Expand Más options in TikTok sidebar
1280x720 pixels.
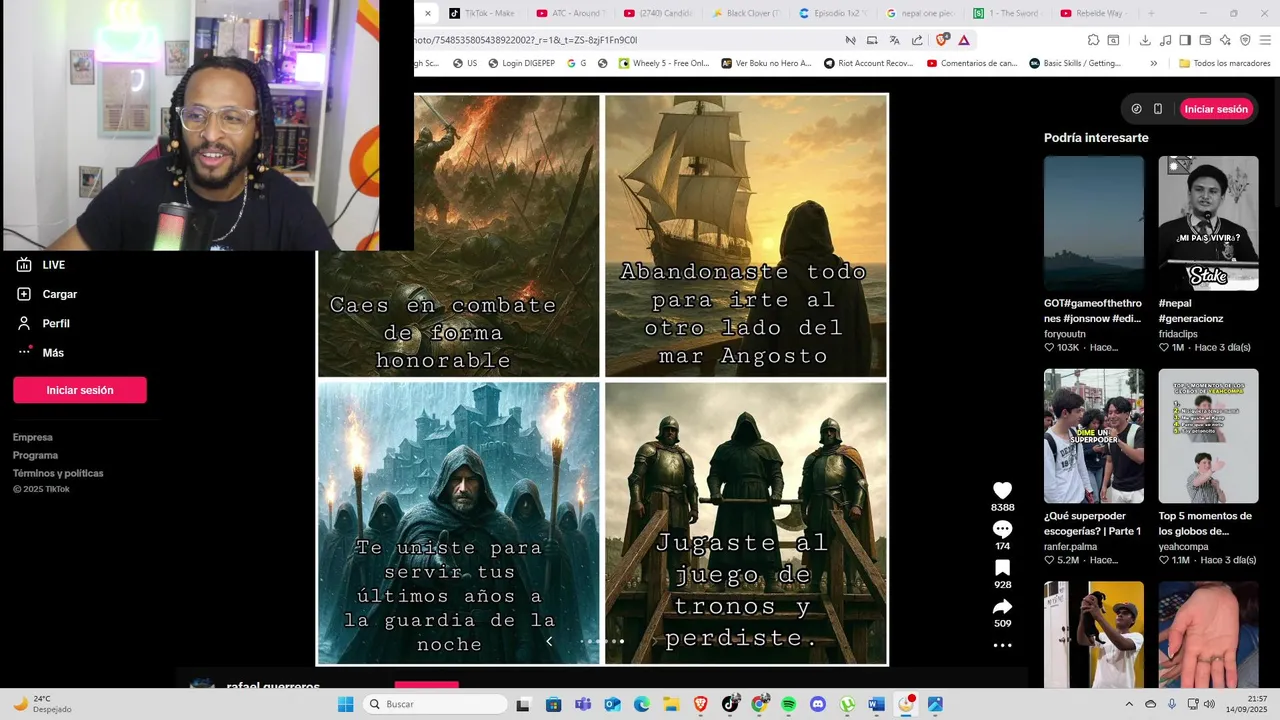click(40, 352)
